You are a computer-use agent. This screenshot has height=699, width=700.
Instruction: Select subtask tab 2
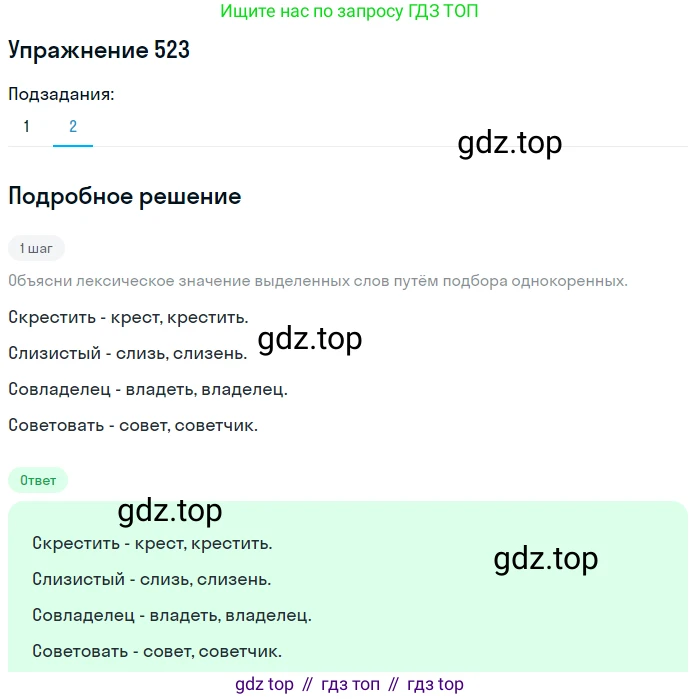73,127
